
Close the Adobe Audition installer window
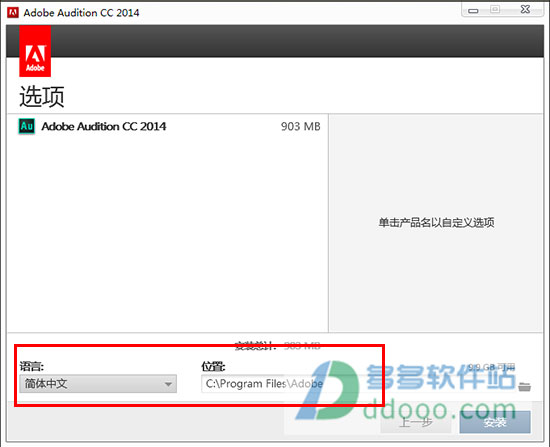click(x=525, y=9)
